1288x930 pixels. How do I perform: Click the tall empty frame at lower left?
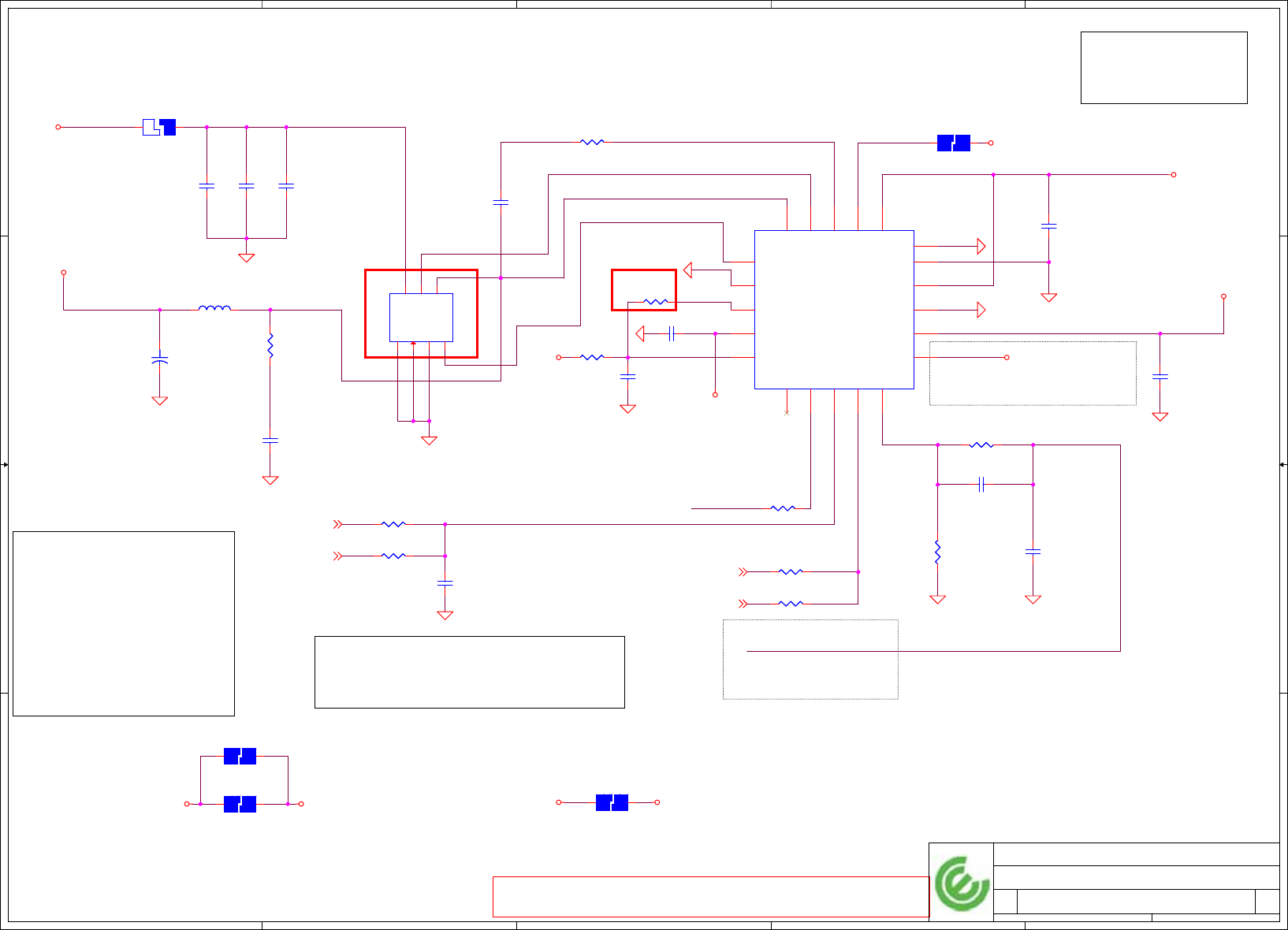tap(124, 623)
